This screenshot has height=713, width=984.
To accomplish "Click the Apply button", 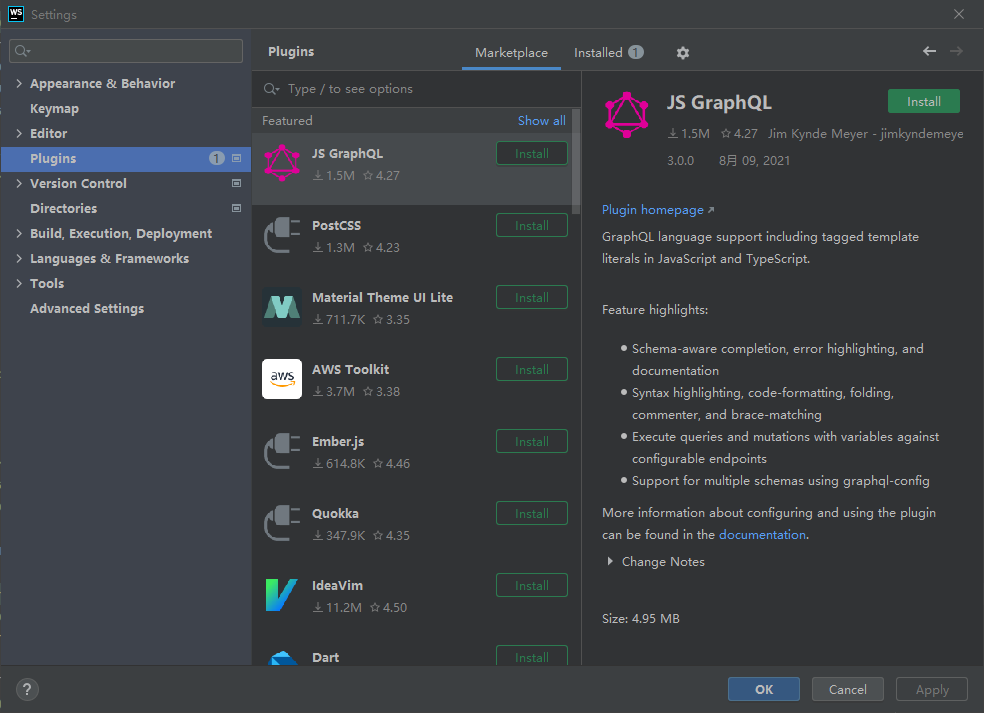I will click(932, 689).
